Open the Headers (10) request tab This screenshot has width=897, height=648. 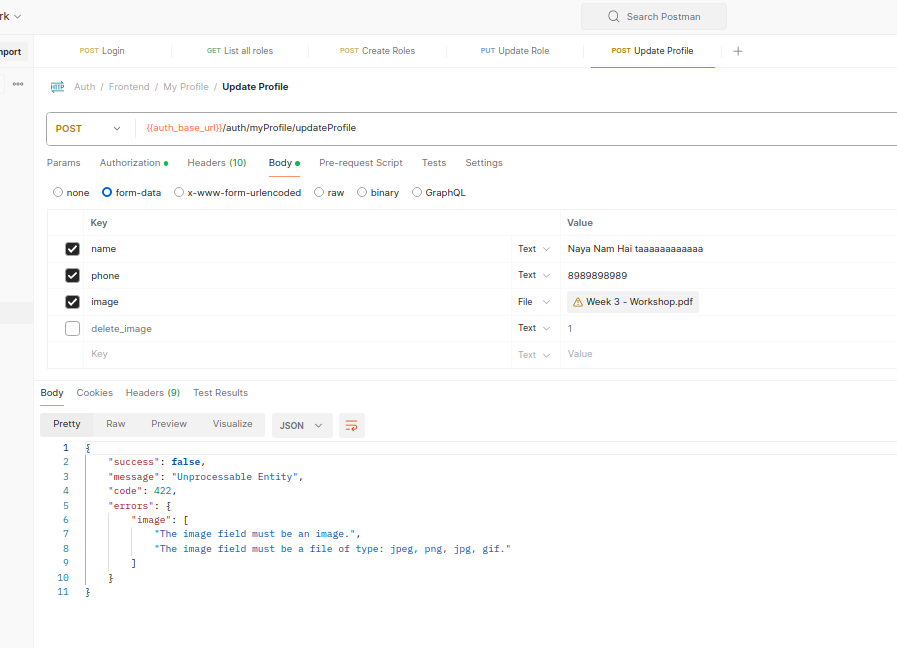tap(216, 163)
